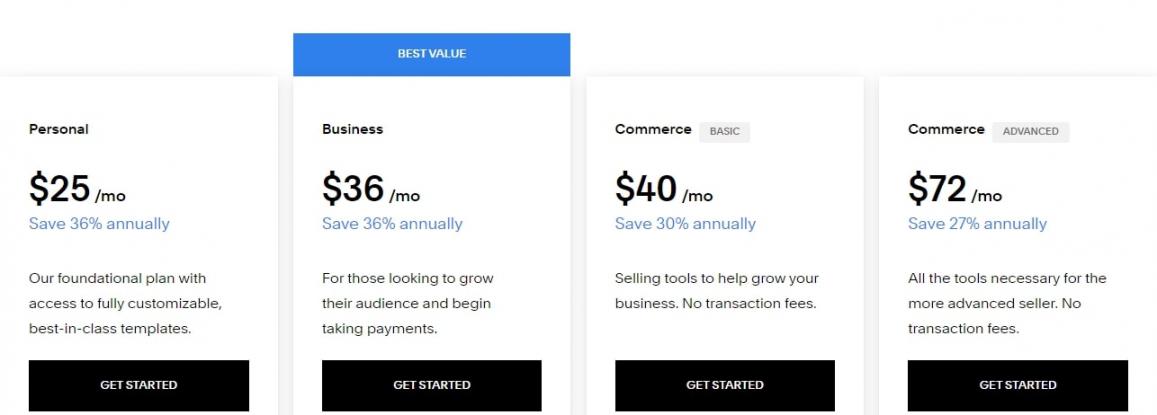Click Save 36% annually under Business
This screenshot has height=415, width=1157.
point(392,224)
